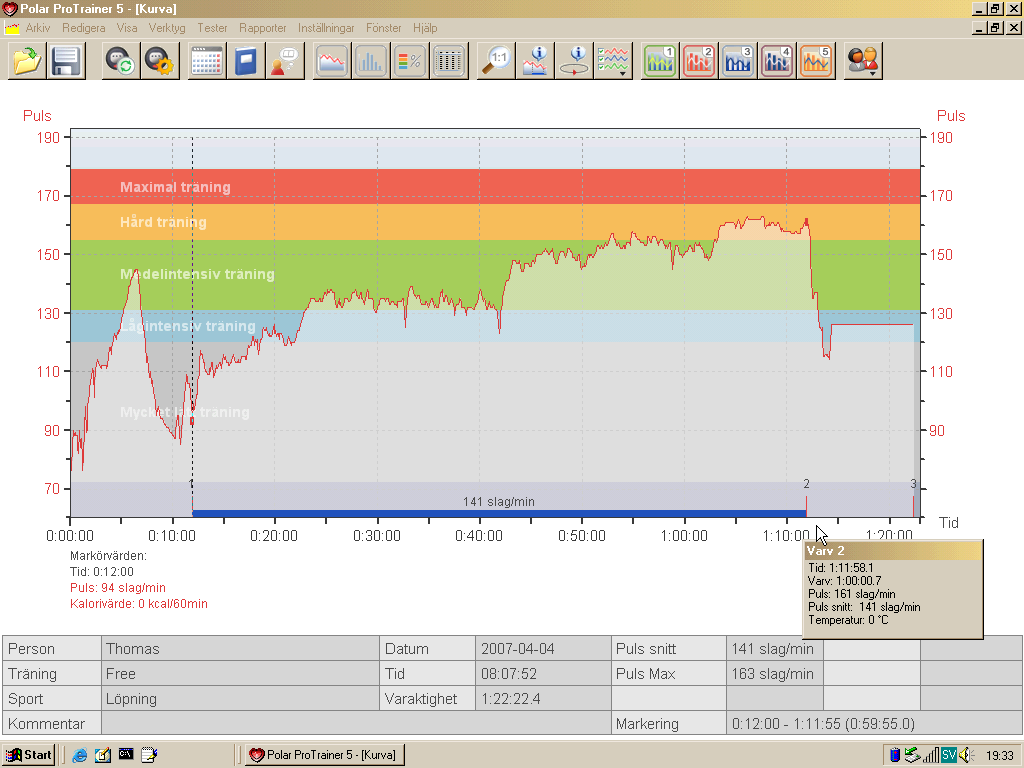Click the Puls: 94 slag/min marker text

[x=118, y=588]
